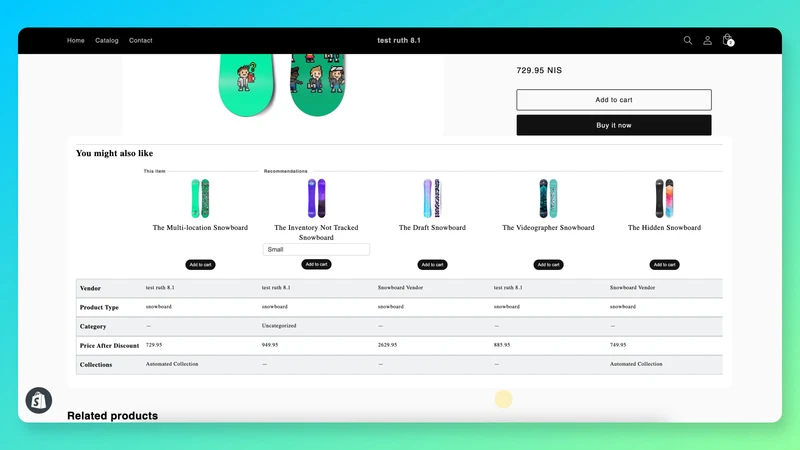800x450 pixels.
Task: Click the Category row label
Action: click(x=93, y=327)
